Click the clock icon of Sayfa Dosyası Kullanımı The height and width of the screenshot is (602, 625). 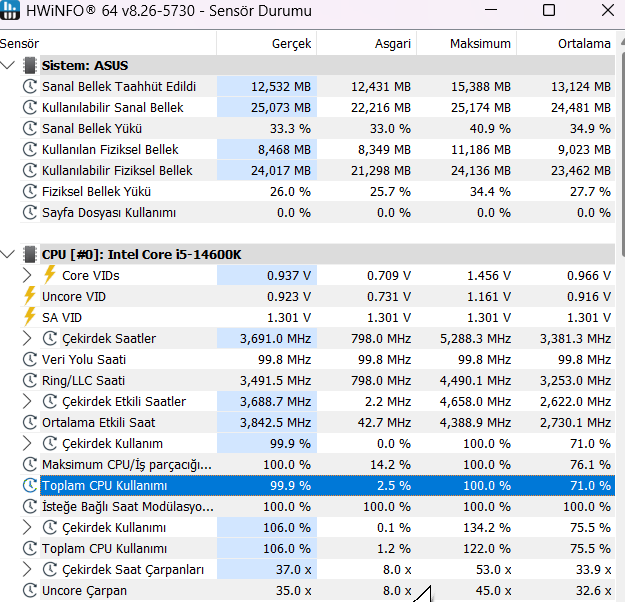[x=30, y=212]
